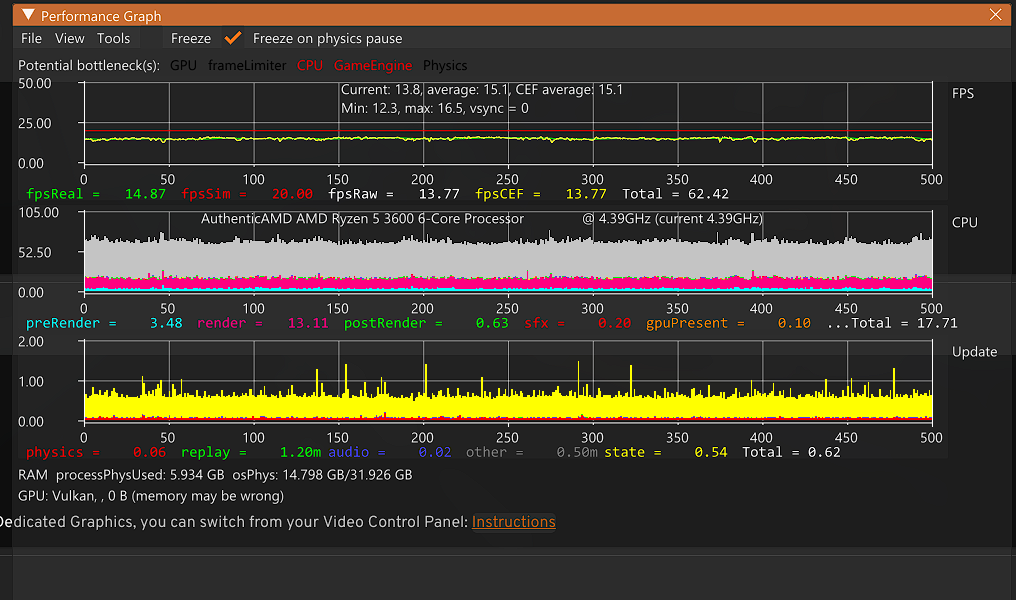Click the CPU graph side label

964,222
